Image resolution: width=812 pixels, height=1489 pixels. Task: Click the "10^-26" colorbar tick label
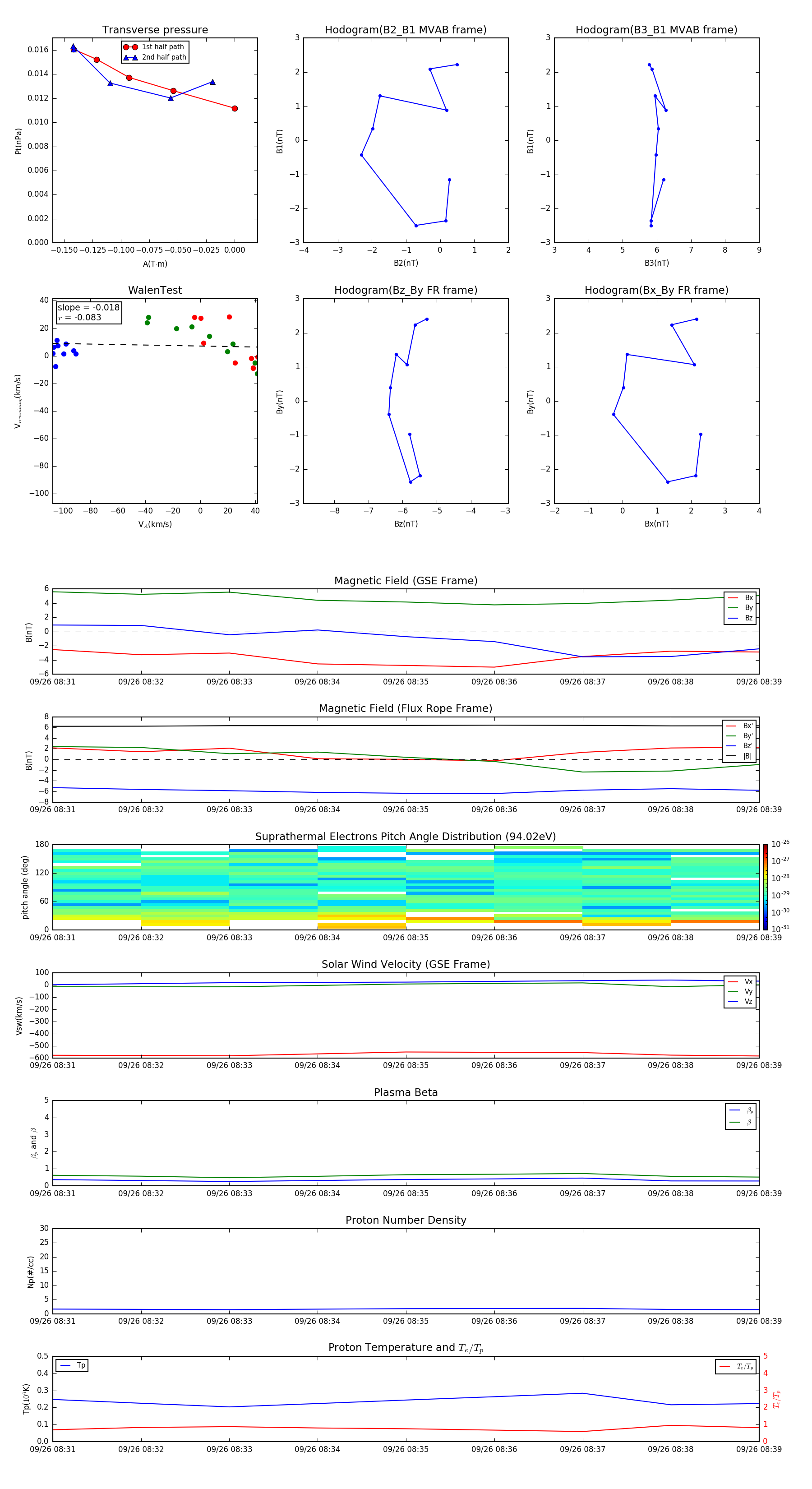(780, 844)
